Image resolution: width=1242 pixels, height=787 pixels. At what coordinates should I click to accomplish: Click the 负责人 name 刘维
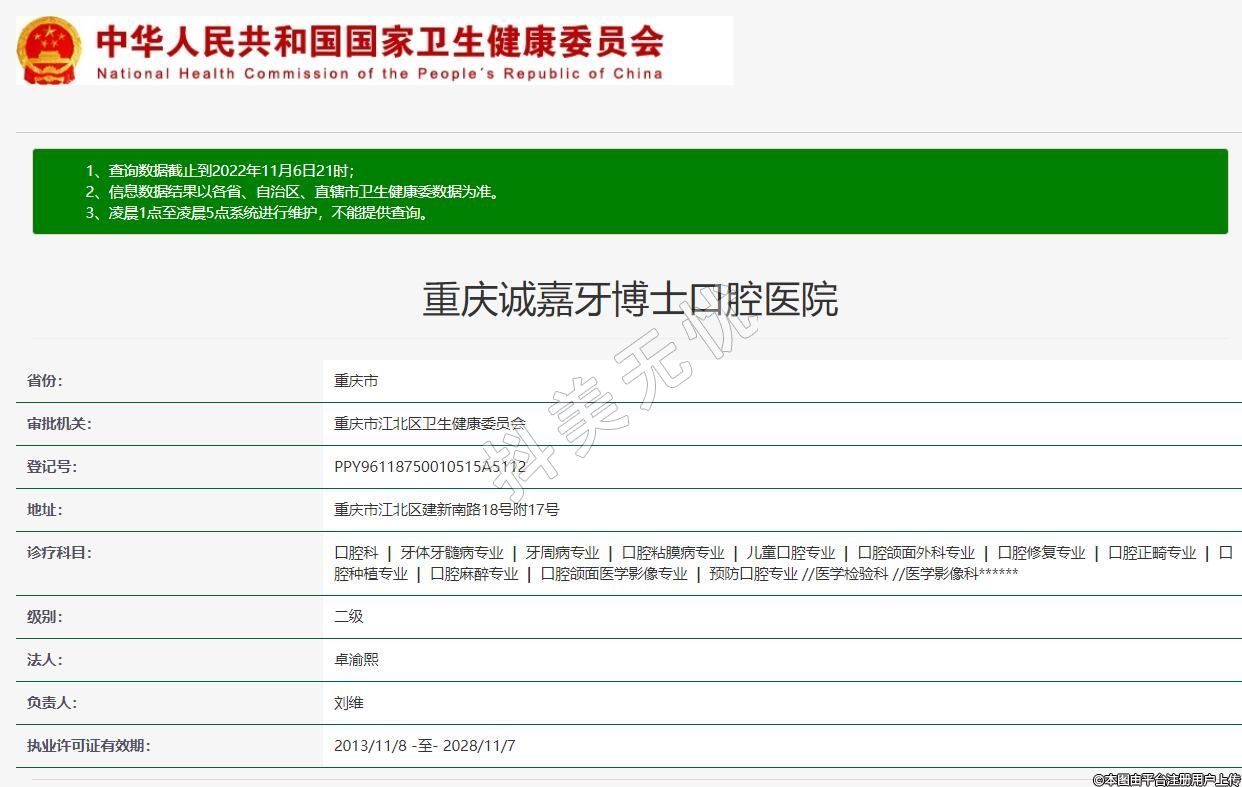click(x=349, y=703)
